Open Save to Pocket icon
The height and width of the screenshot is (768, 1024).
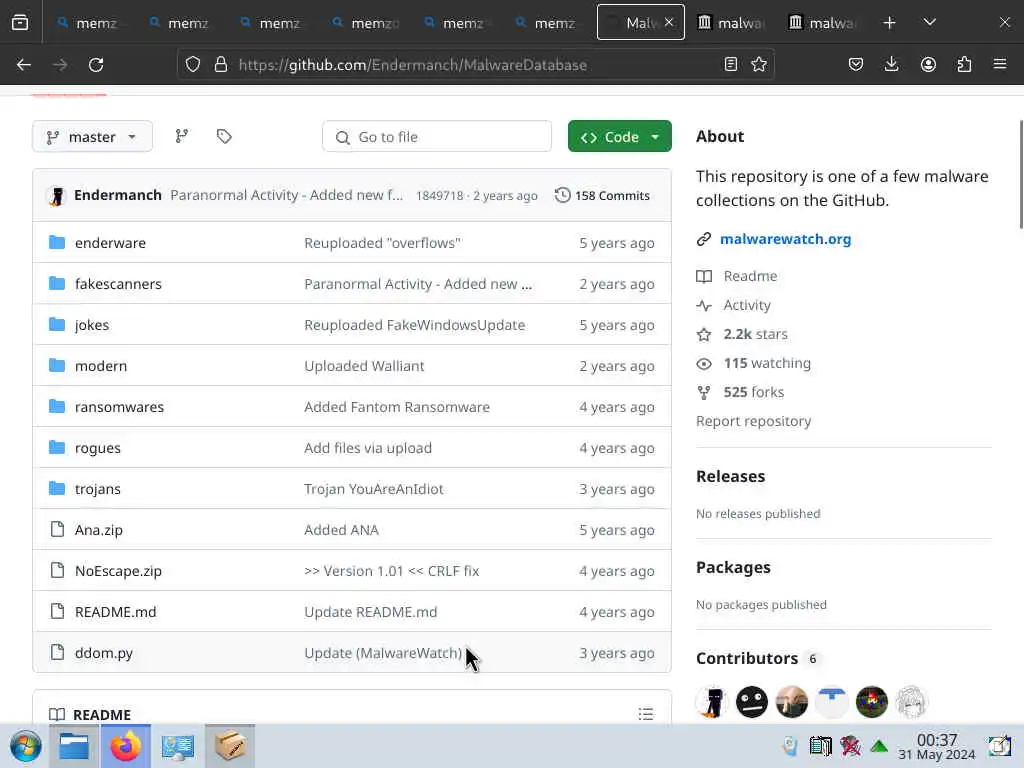[x=856, y=65]
